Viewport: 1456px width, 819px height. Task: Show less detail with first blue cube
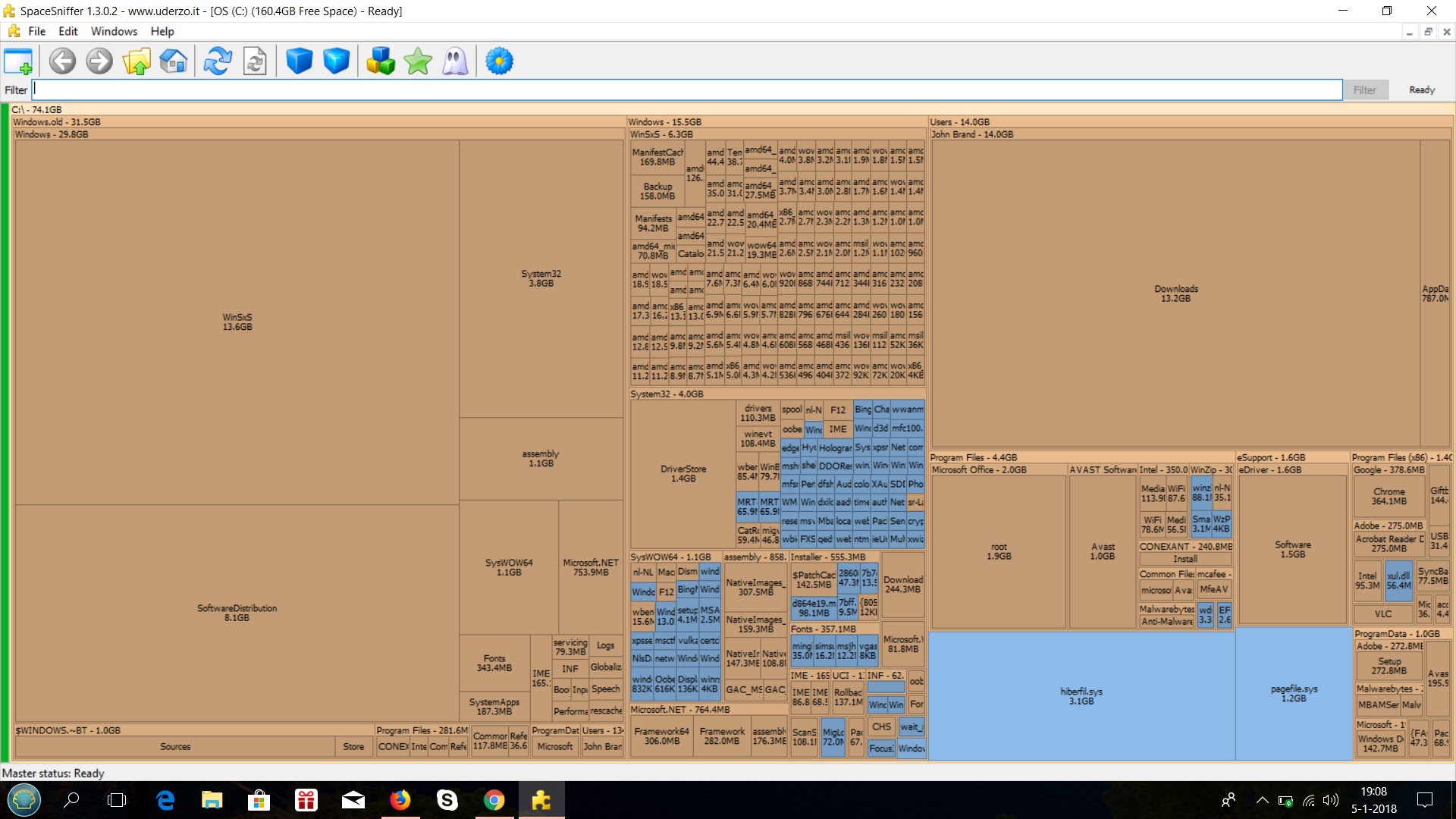(x=299, y=61)
